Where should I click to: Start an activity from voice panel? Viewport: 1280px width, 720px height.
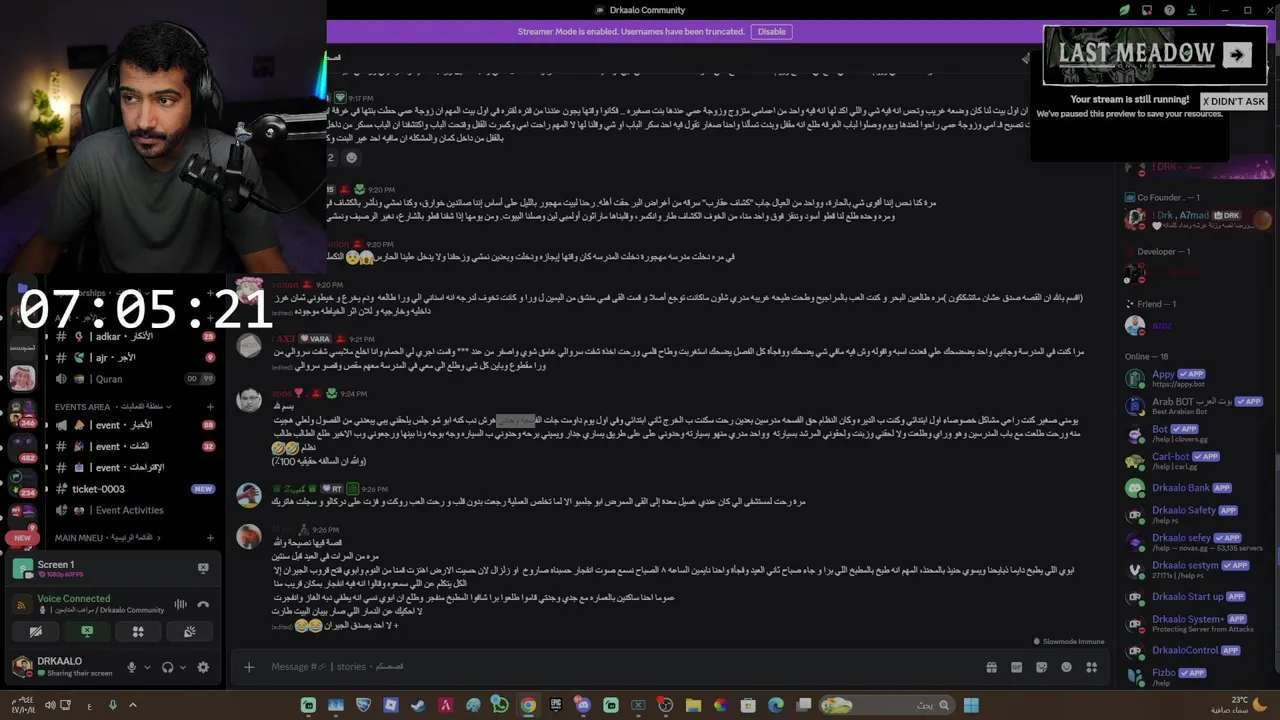138,632
